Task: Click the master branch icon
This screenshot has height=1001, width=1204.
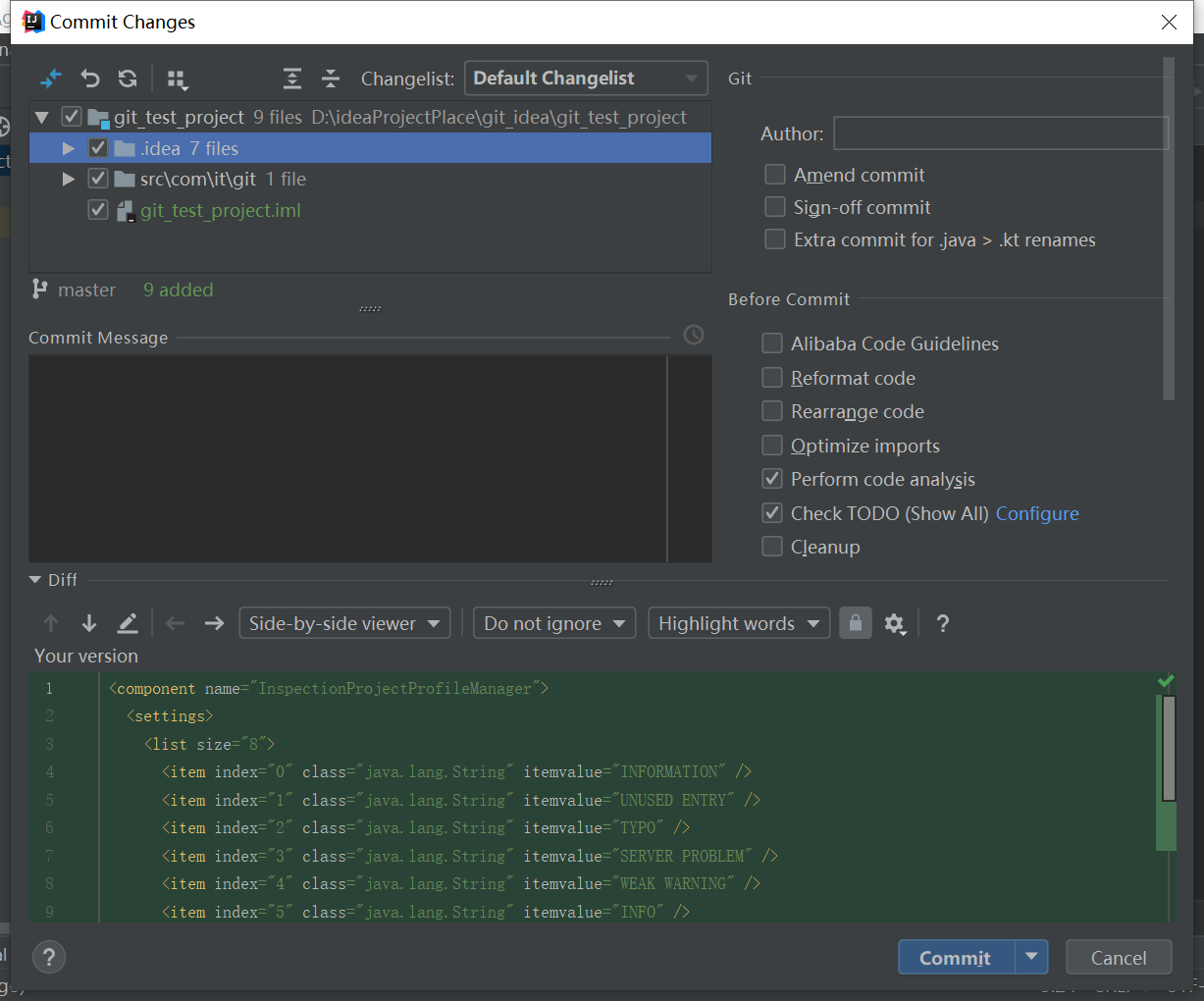Action: (40, 290)
